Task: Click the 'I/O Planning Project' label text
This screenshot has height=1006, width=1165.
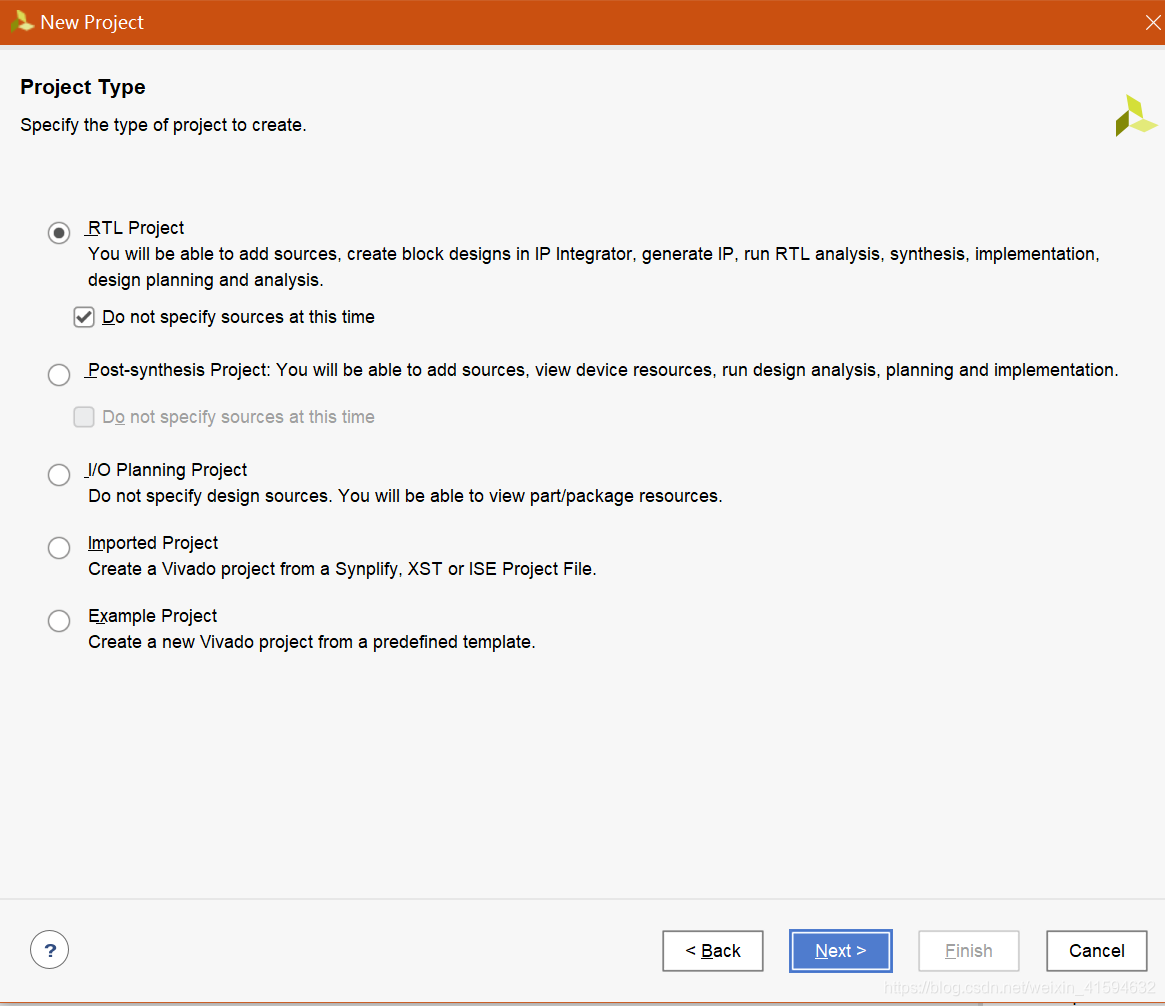Action: (x=167, y=470)
